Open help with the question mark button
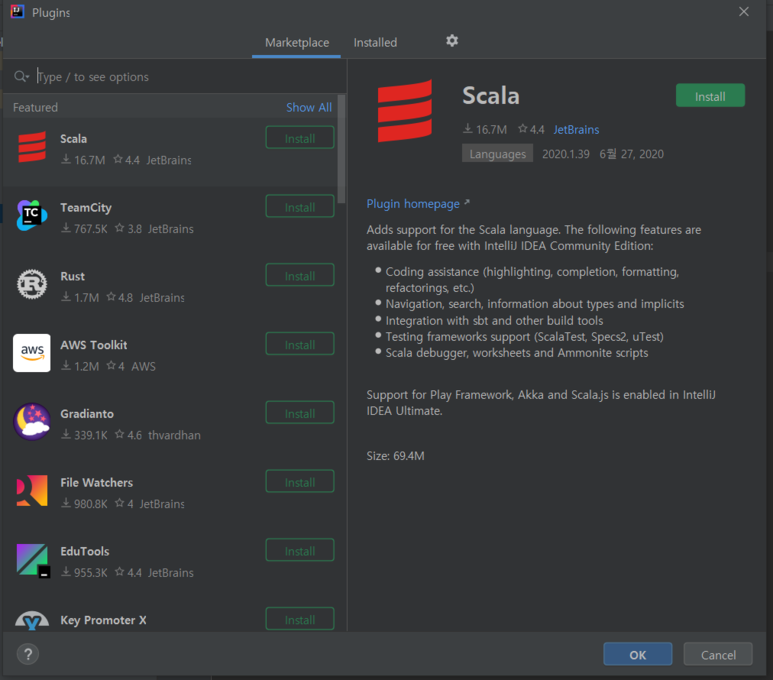 pyautogui.click(x=28, y=654)
